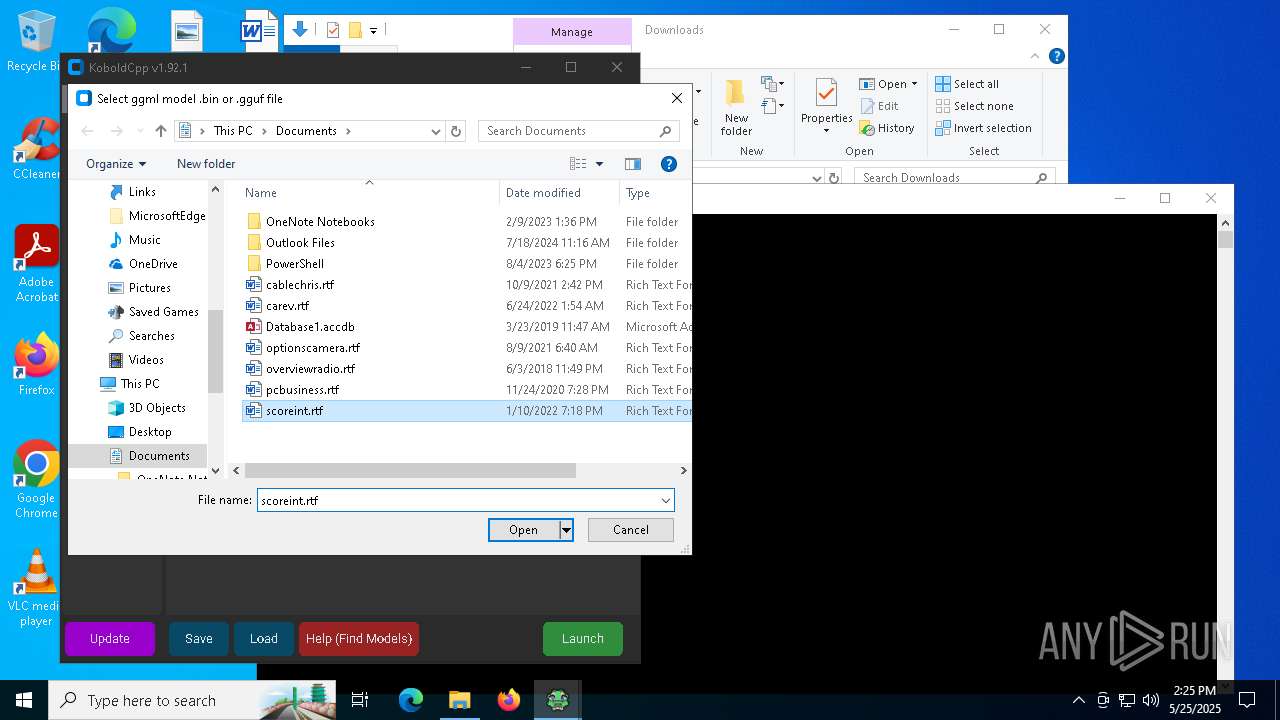
Task: Click the This PC breadcrumb
Action: 233,131
